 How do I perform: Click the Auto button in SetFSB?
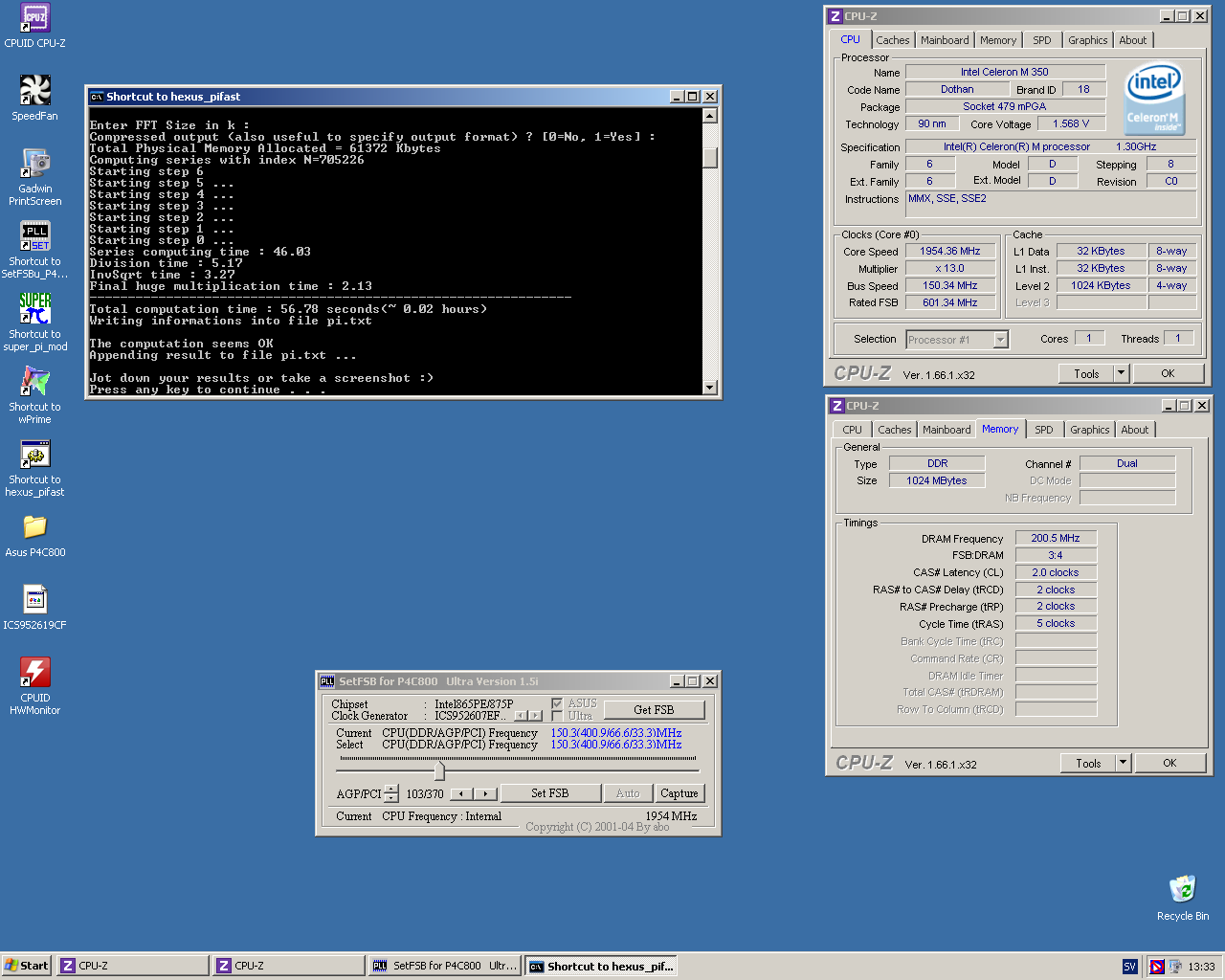628,793
